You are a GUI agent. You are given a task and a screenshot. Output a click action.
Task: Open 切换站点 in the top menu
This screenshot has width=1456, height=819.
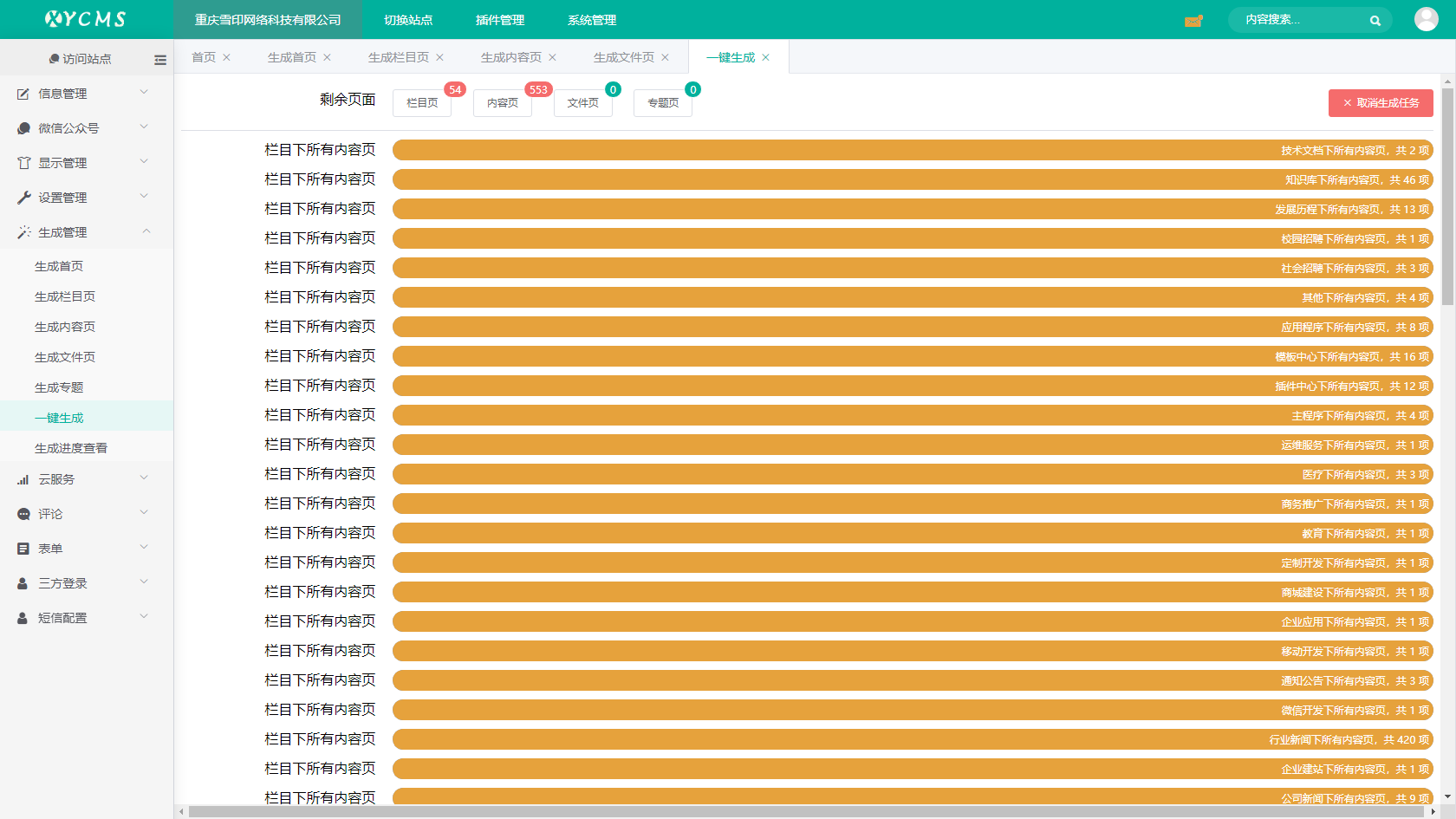[408, 20]
